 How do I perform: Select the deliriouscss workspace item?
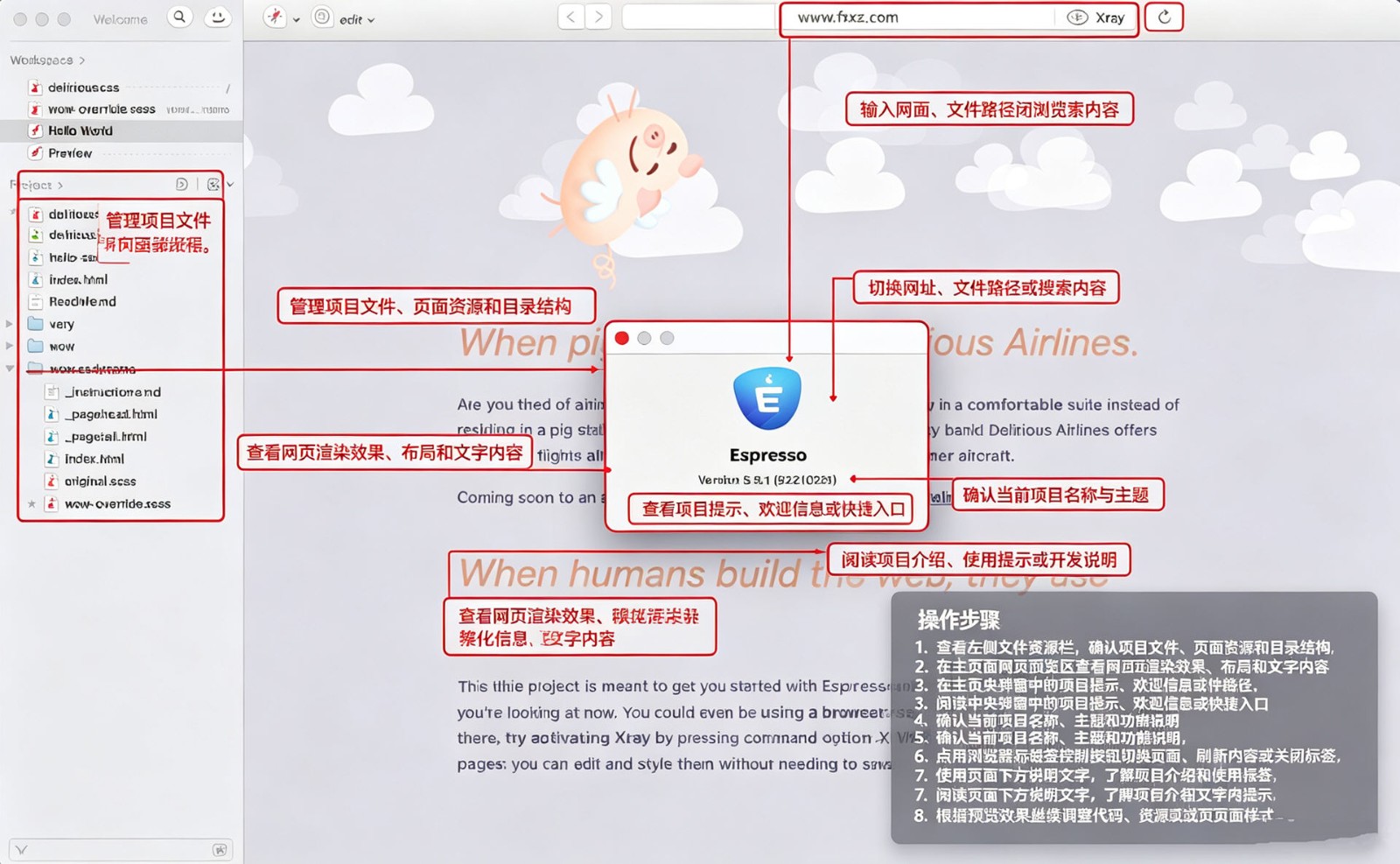tap(122, 88)
